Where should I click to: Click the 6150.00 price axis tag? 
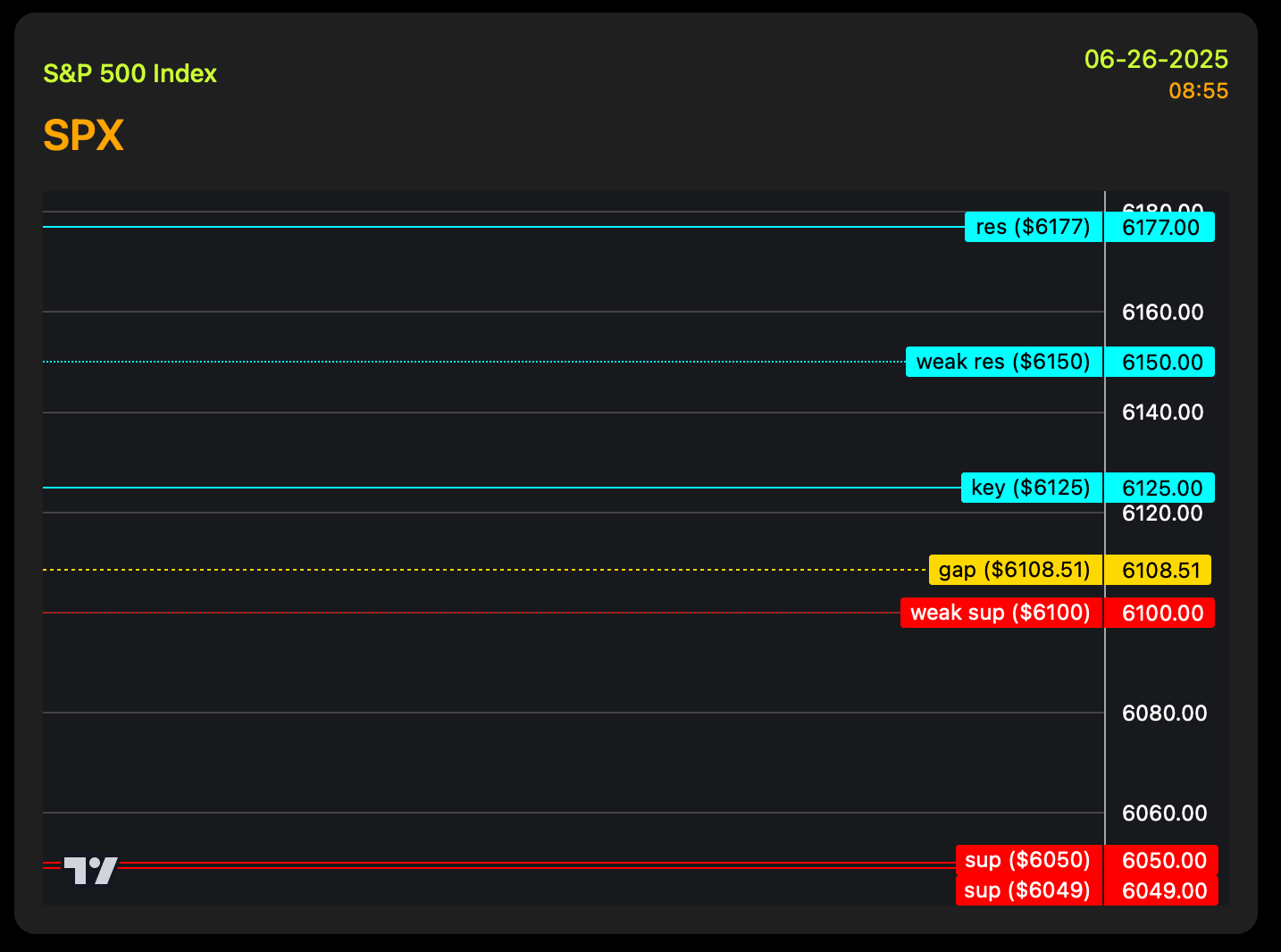pyautogui.click(x=1160, y=362)
